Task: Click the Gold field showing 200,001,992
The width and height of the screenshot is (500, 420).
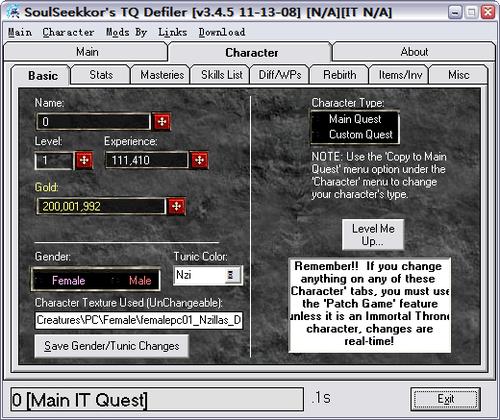Action: [101, 206]
